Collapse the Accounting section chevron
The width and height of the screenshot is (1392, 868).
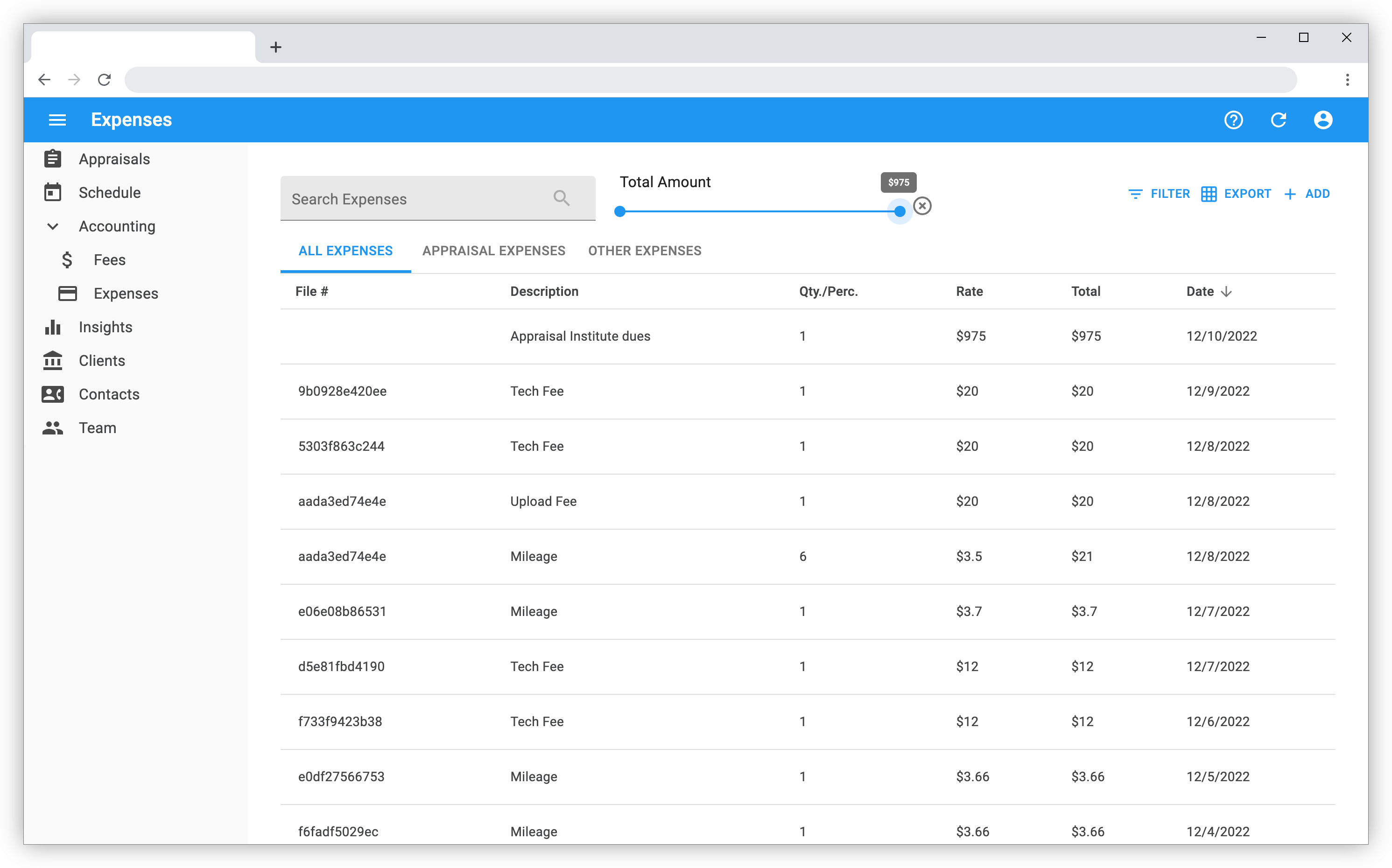53,226
